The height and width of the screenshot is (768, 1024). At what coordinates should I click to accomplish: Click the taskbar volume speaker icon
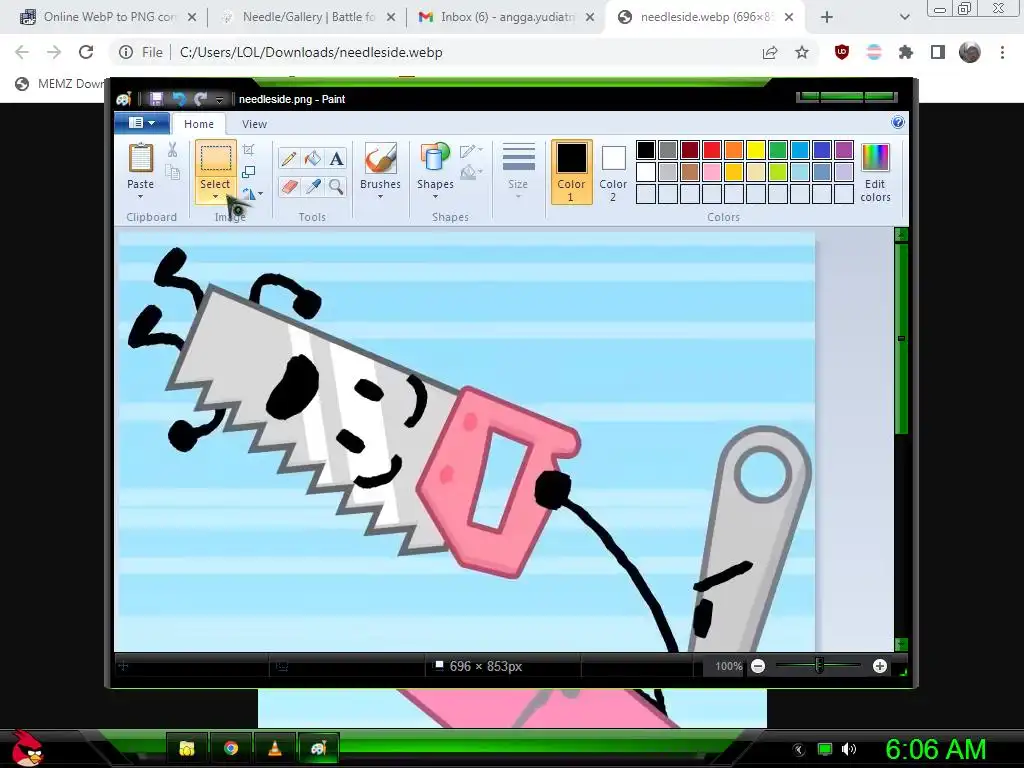(848, 749)
